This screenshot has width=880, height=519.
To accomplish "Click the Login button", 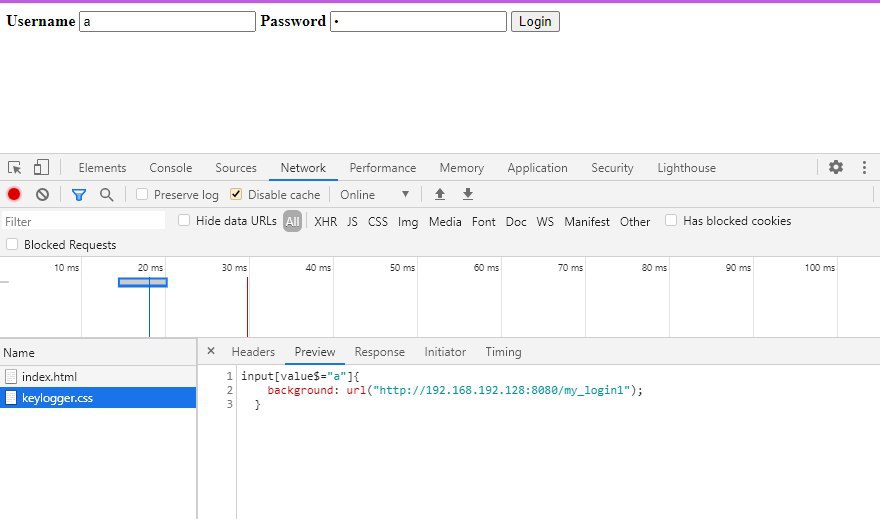I will [x=535, y=21].
